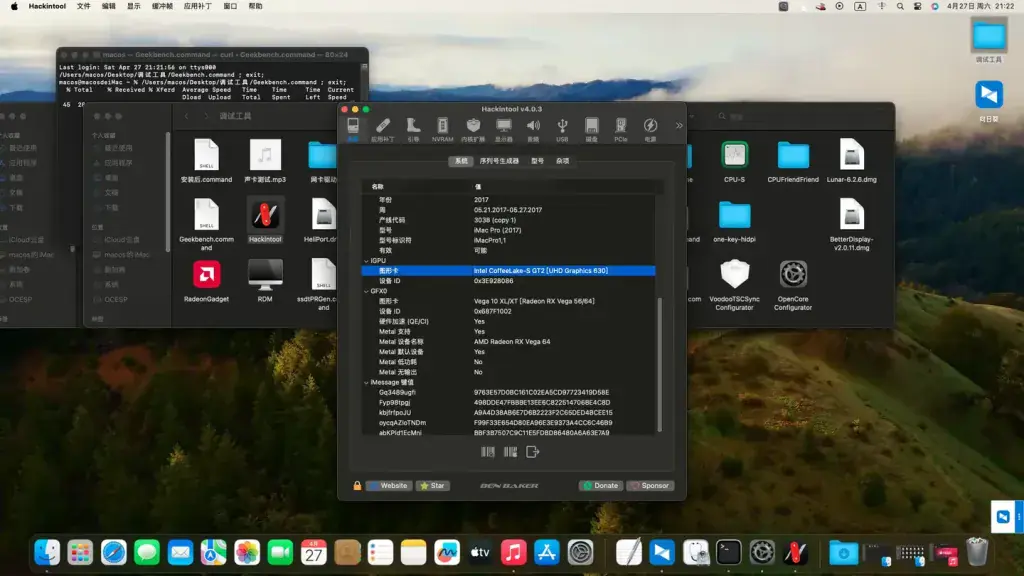1024x576 pixels.
Task: Click the Hackintool table vertical scrollbar
Action: tap(660, 364)
